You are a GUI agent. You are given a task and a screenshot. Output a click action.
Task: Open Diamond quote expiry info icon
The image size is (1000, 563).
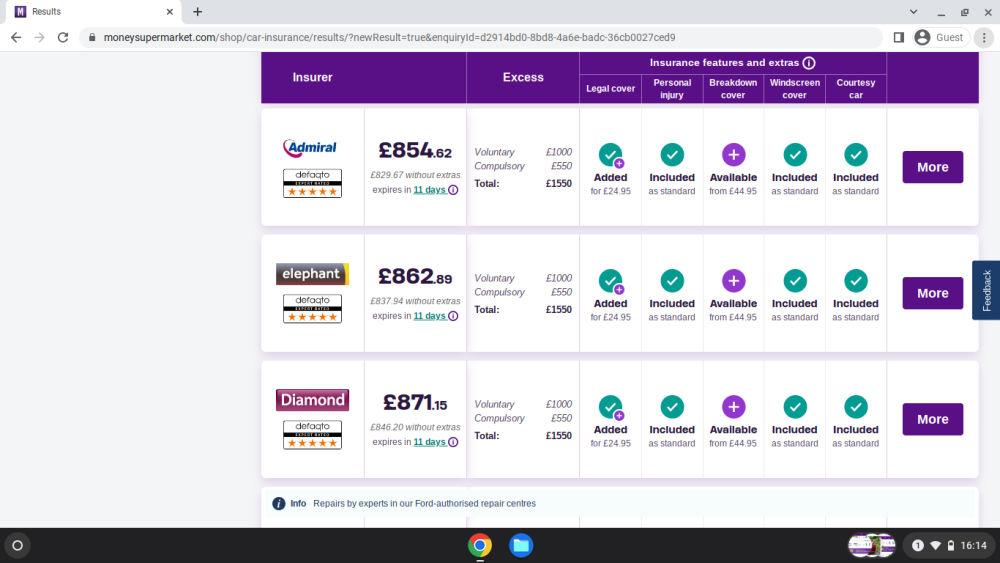[453, 442]
